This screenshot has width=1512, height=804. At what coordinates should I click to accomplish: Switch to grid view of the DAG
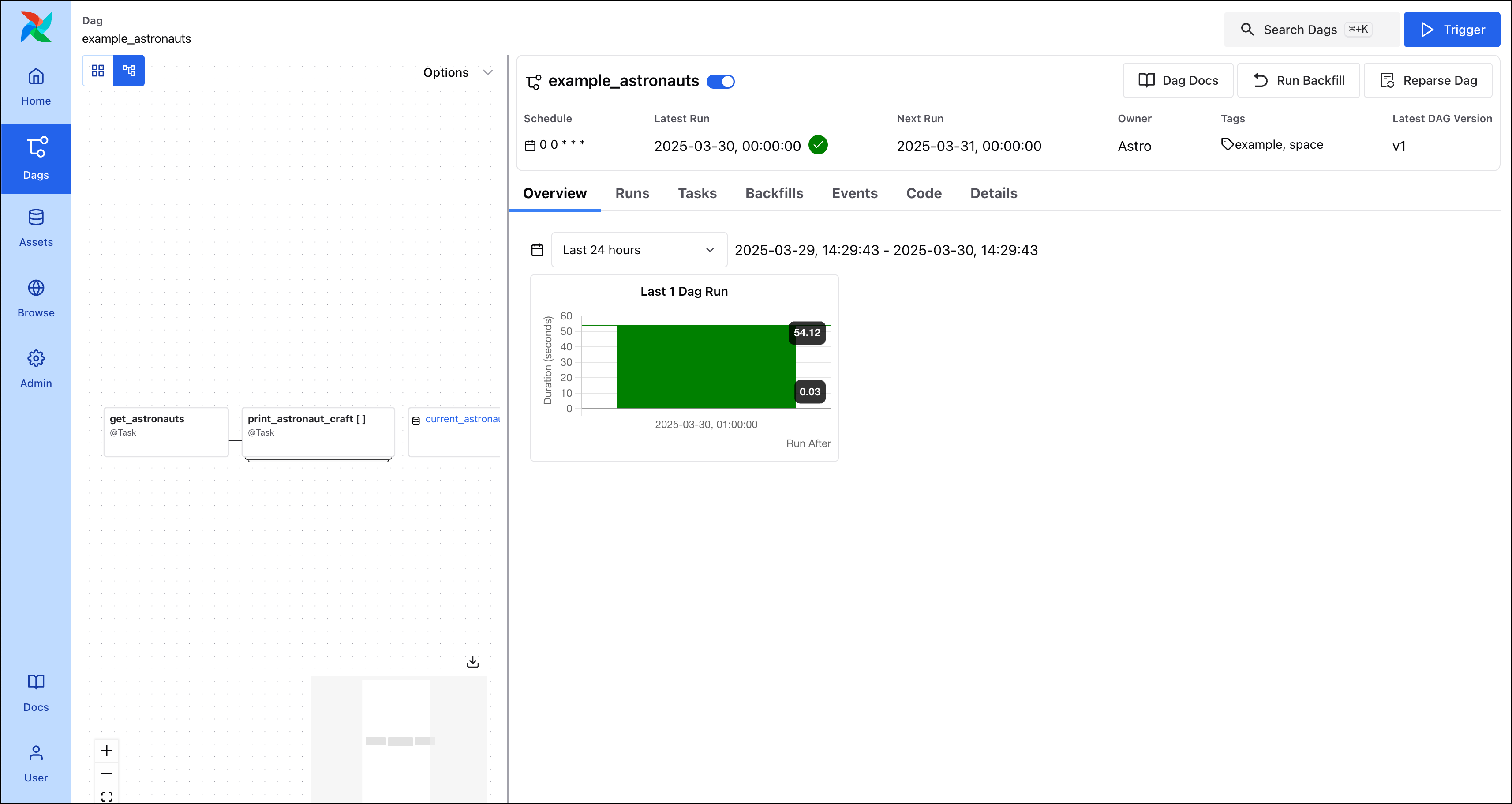tap(98, 70)
